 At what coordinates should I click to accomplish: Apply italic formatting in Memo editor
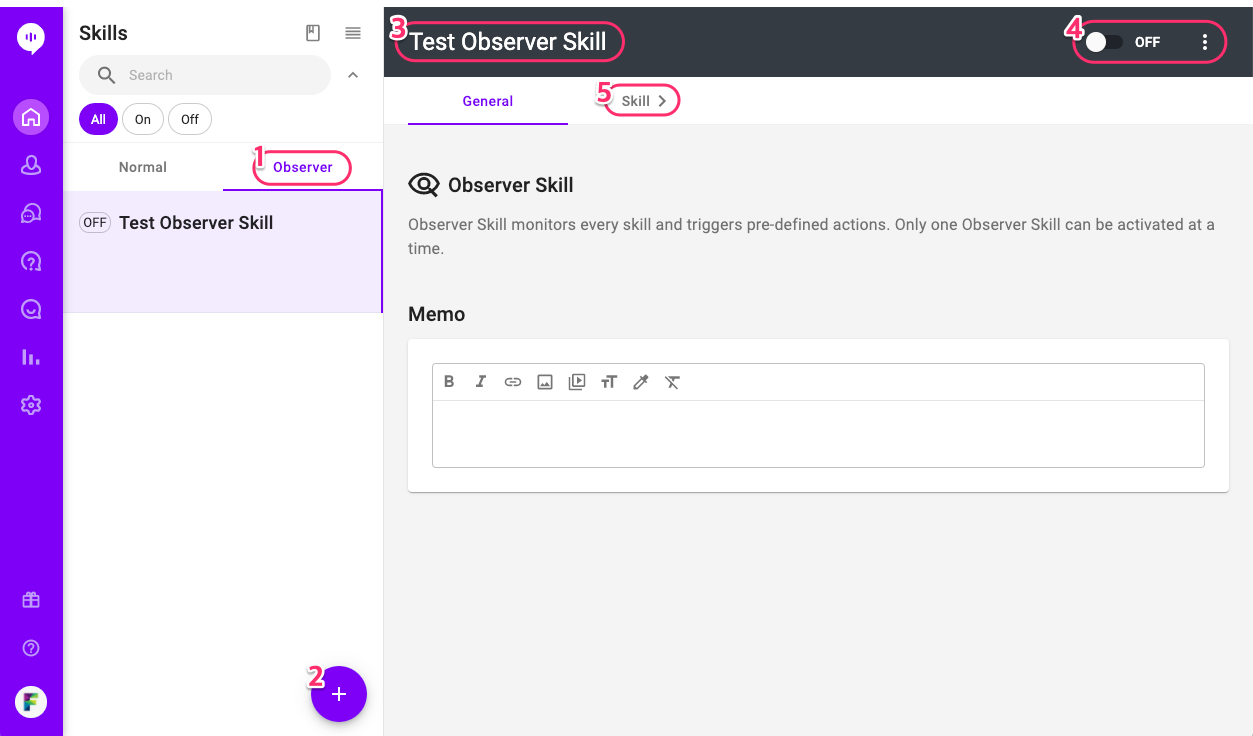481,382
